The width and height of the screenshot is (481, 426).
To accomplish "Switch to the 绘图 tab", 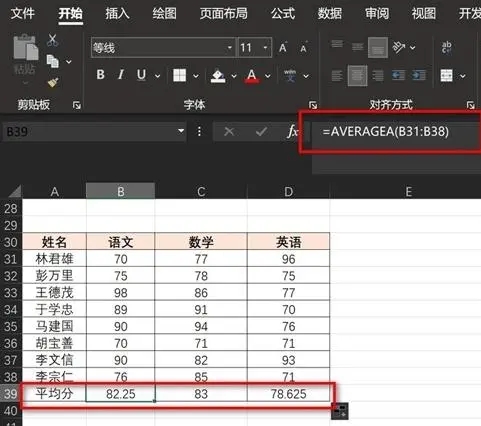I will pos(164,13).
